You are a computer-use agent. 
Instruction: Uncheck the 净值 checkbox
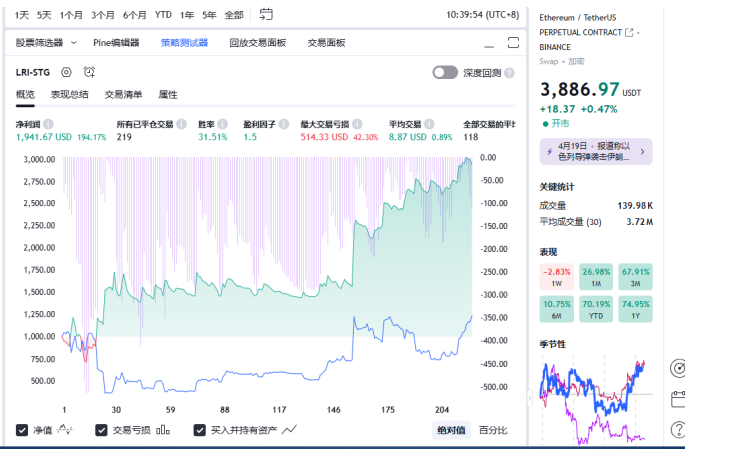[22, 430]
